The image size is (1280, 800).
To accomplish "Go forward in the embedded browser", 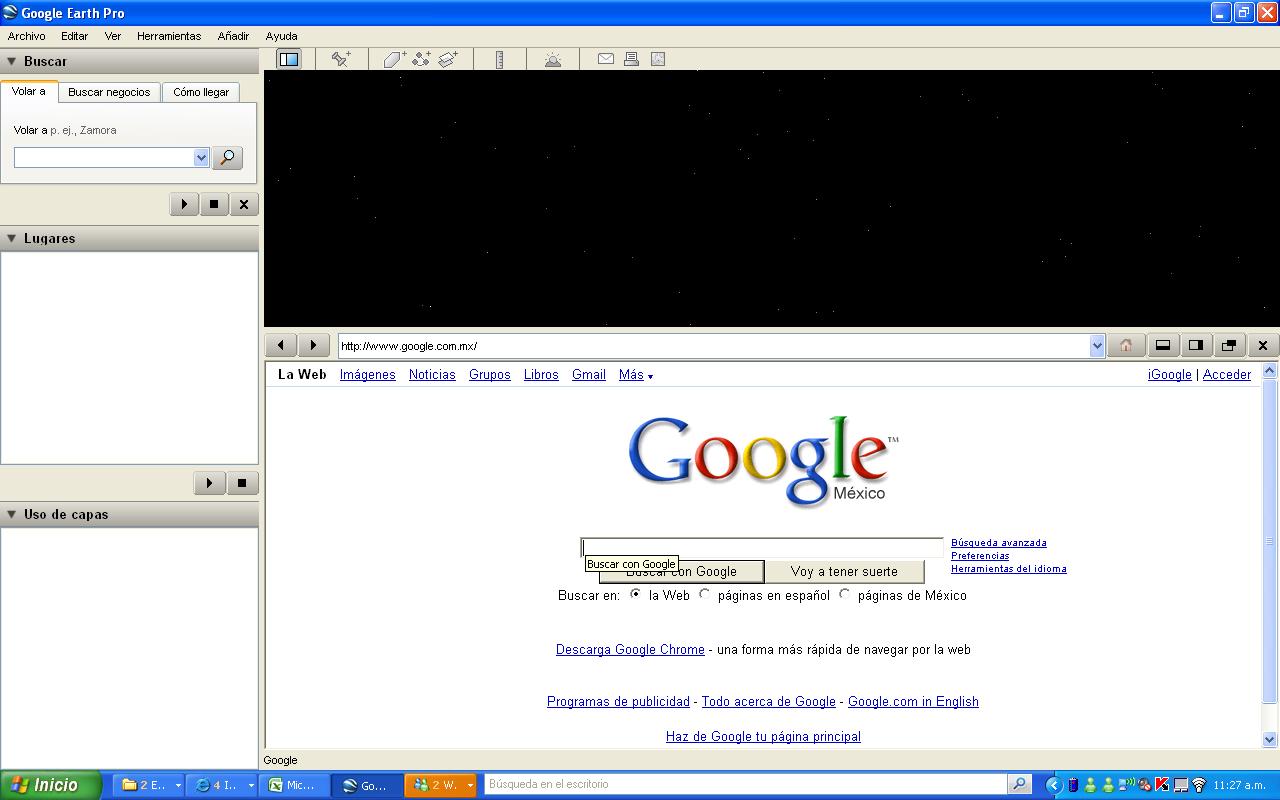I will click(x=314, y=345).
